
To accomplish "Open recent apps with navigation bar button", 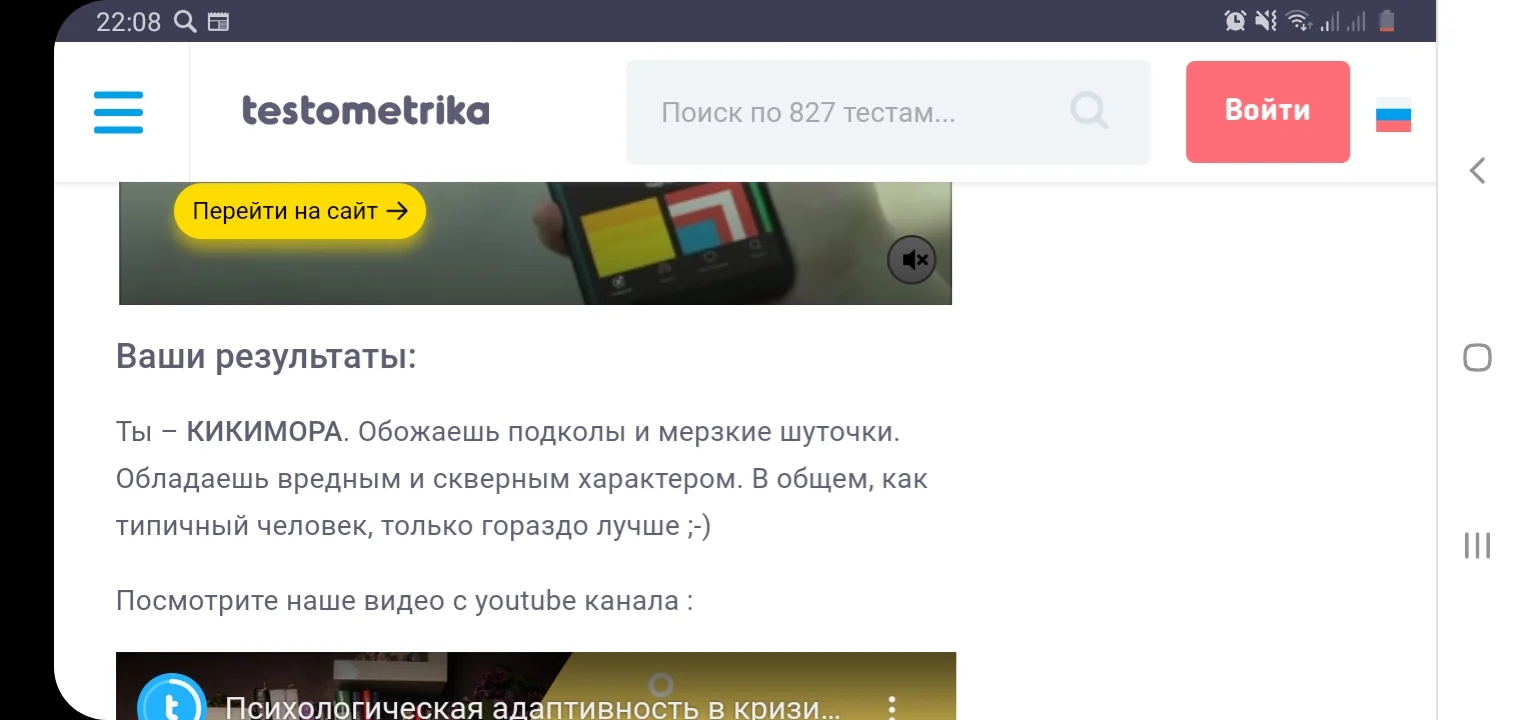I will (x=1477, y=546).
